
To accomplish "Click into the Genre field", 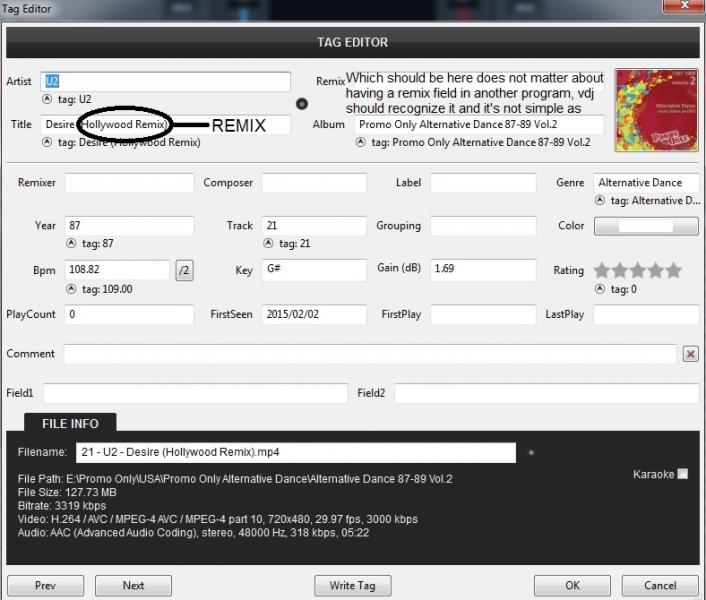I will coord(646,183).
